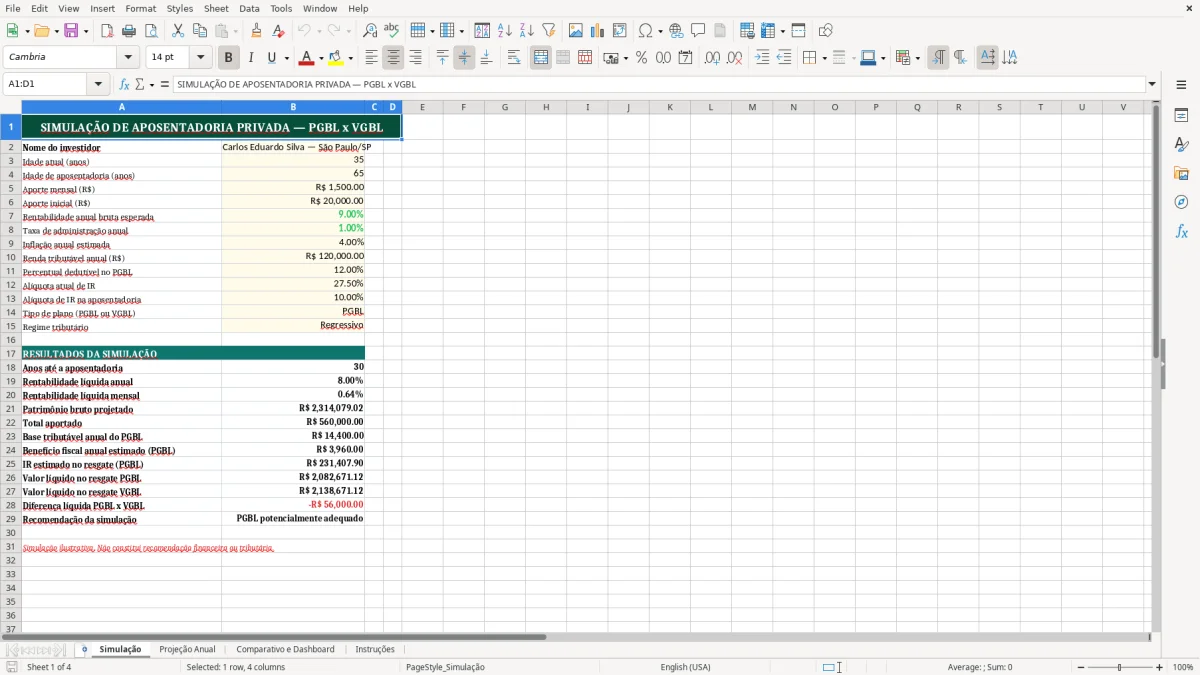Open the Draw Functions shapes icon
Image resolution: width=1200 pixels, height=675 pixels.
pos(826,31)
